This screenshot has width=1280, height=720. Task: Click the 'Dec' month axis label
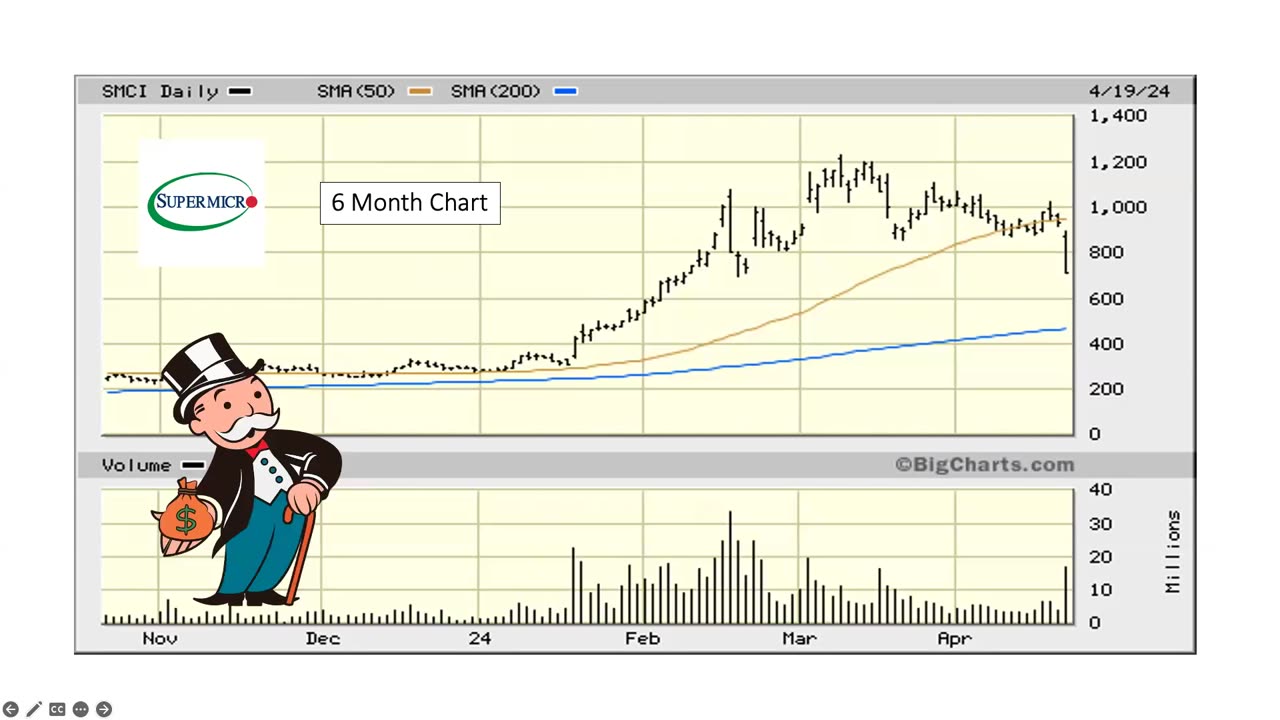coord(323,638)
